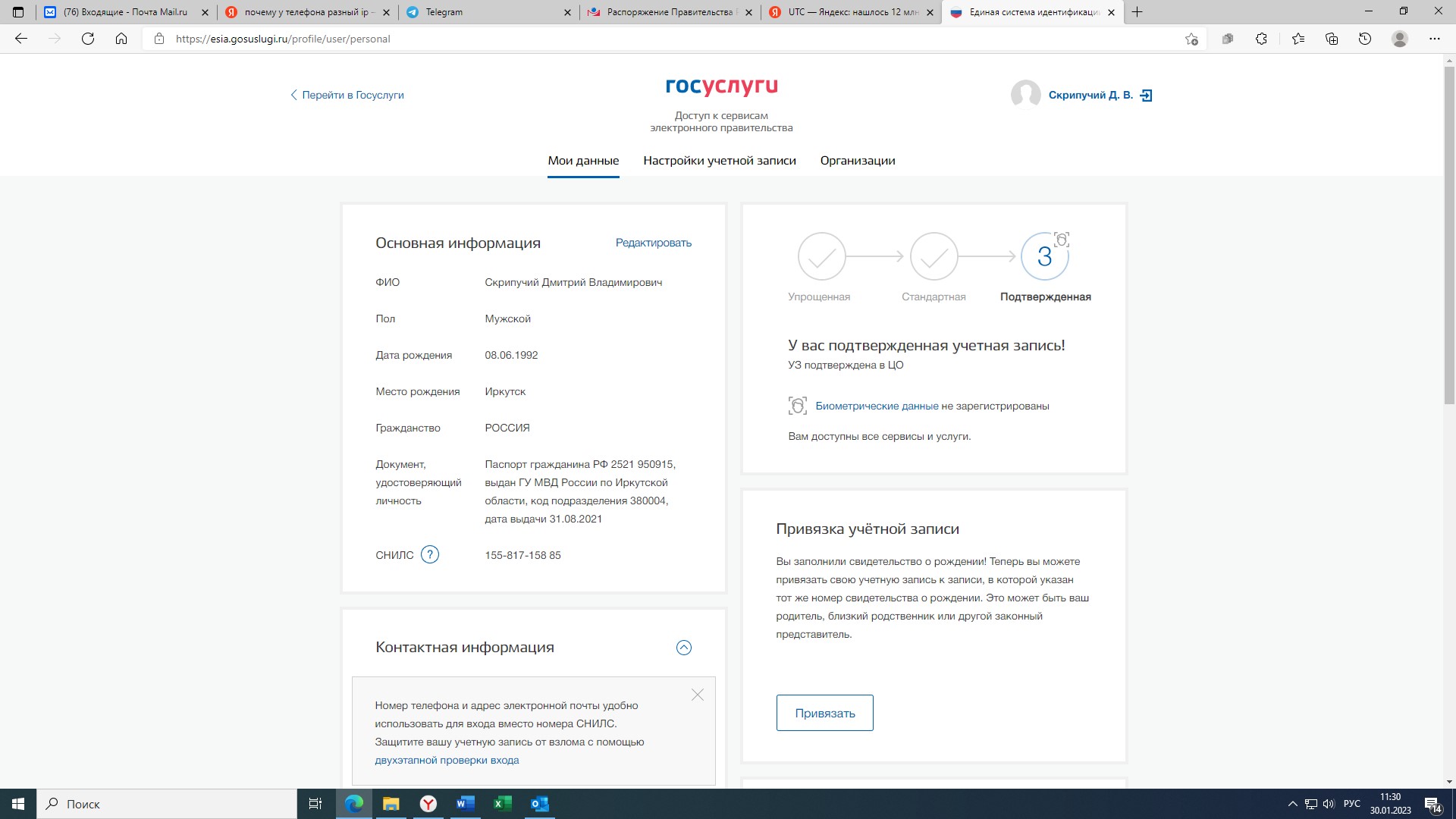
Task: Open Excel from the taskbar
Action: tap(502, 804)
